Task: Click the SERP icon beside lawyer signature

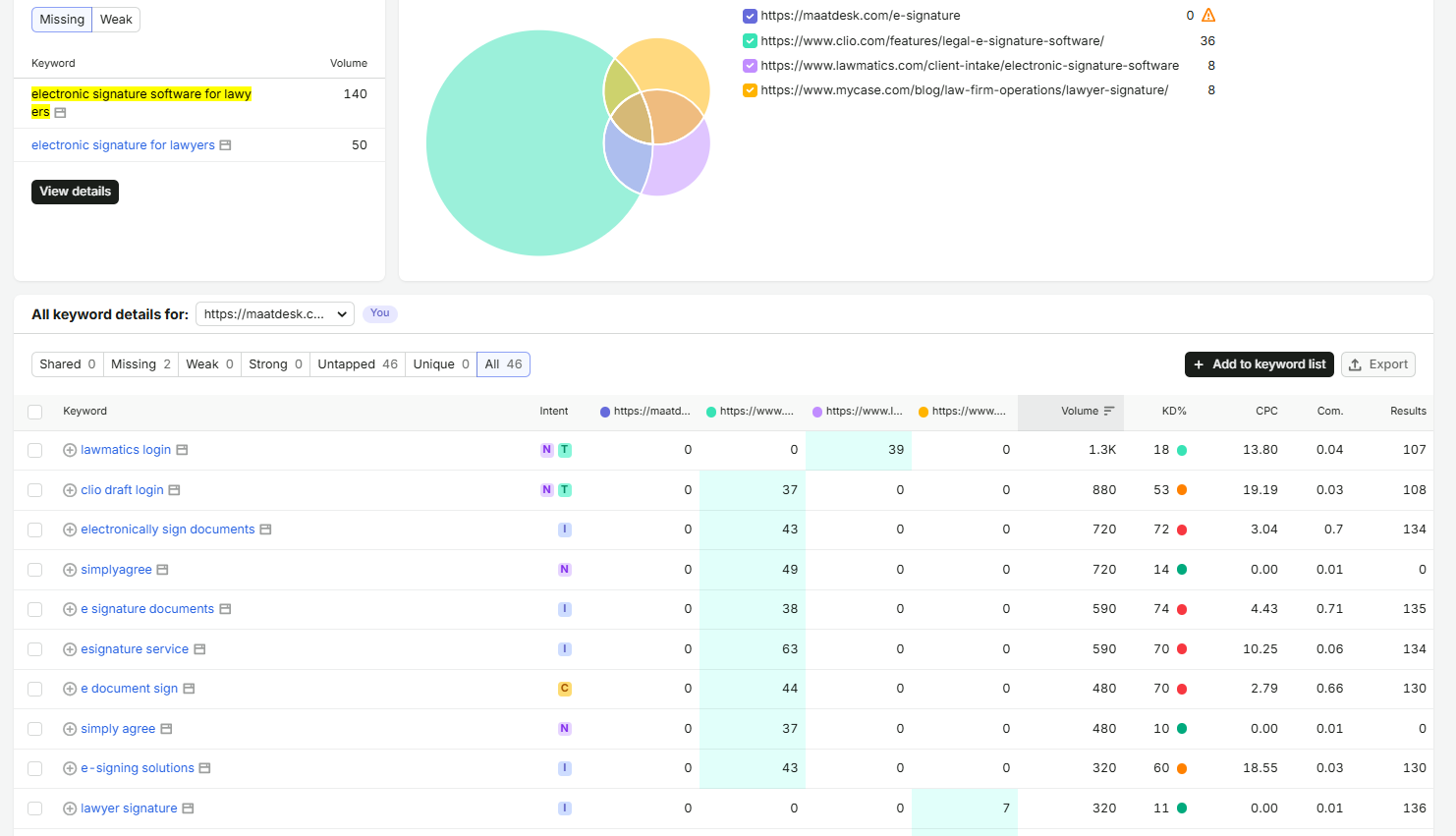Action: click(188, 808)
